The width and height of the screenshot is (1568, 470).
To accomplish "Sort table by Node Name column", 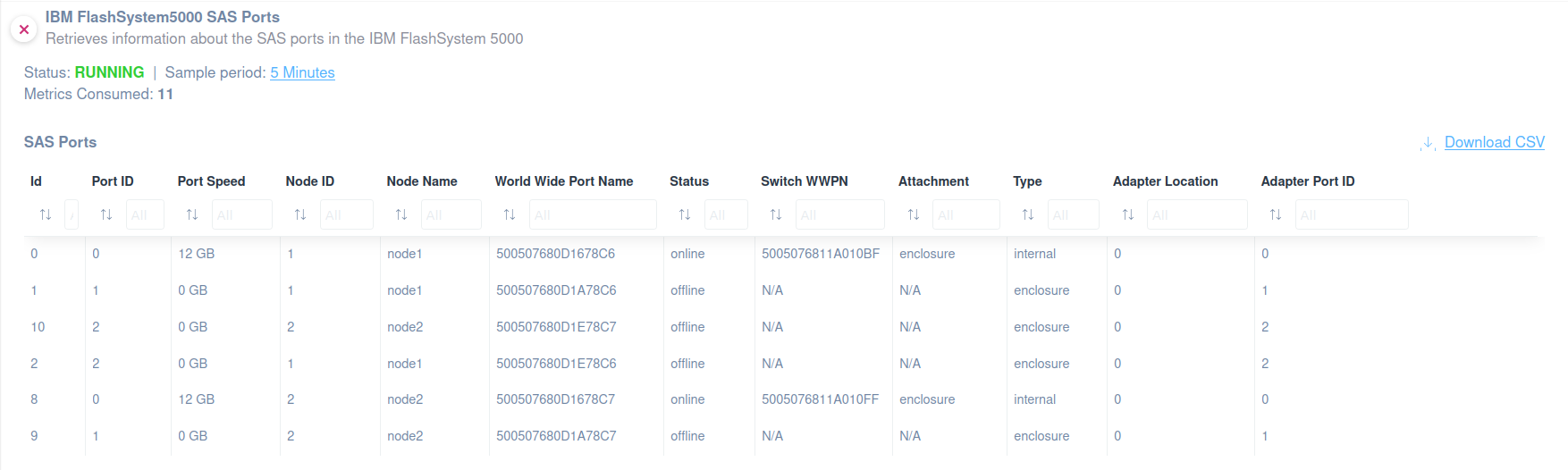I will click(401, 214).
